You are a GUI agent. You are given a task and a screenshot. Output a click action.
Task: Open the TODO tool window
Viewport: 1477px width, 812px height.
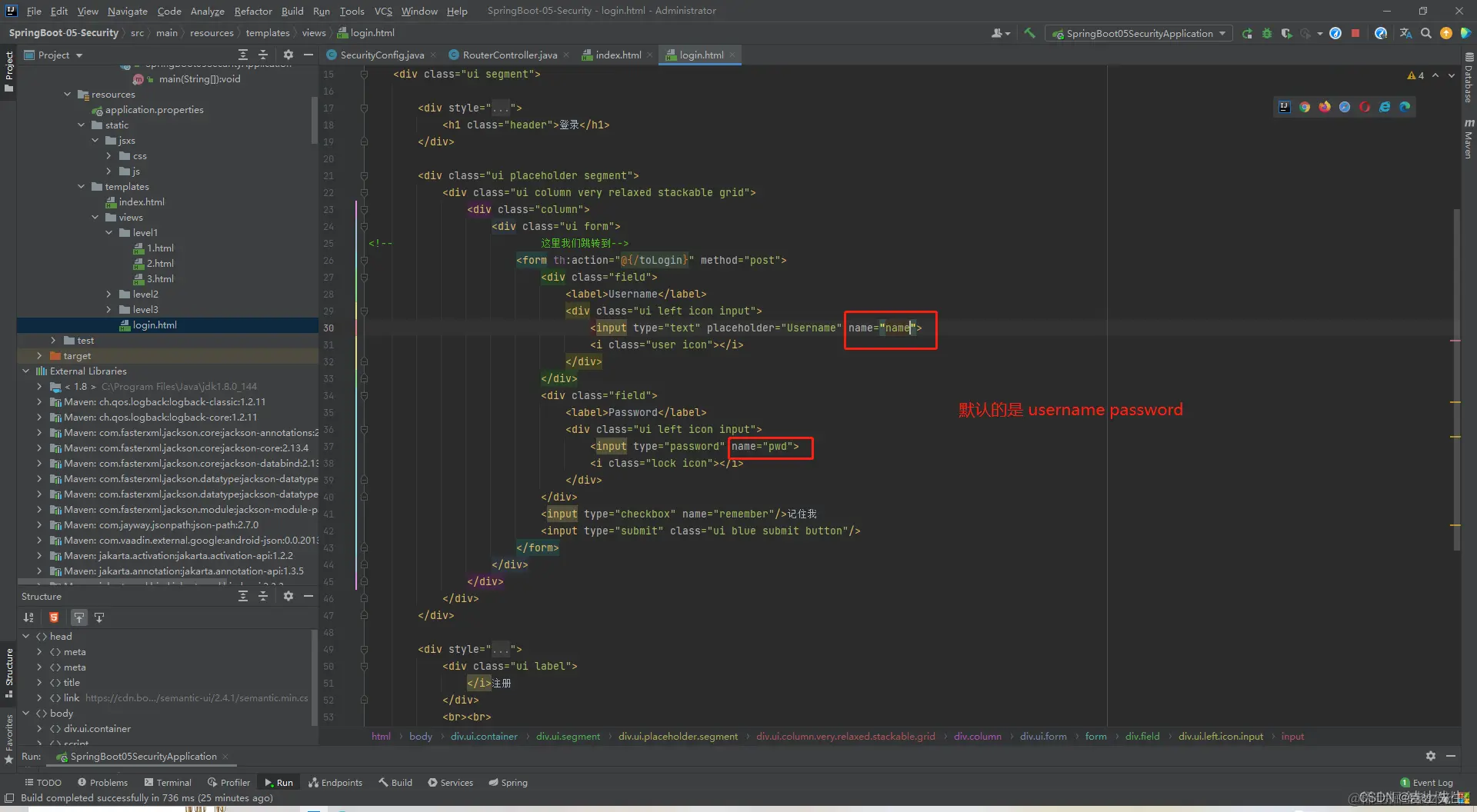pos(43,782)
